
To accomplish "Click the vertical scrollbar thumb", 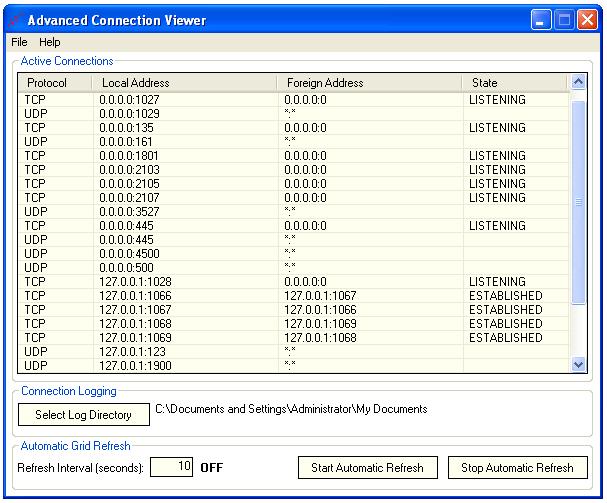I will coord(578,200).
